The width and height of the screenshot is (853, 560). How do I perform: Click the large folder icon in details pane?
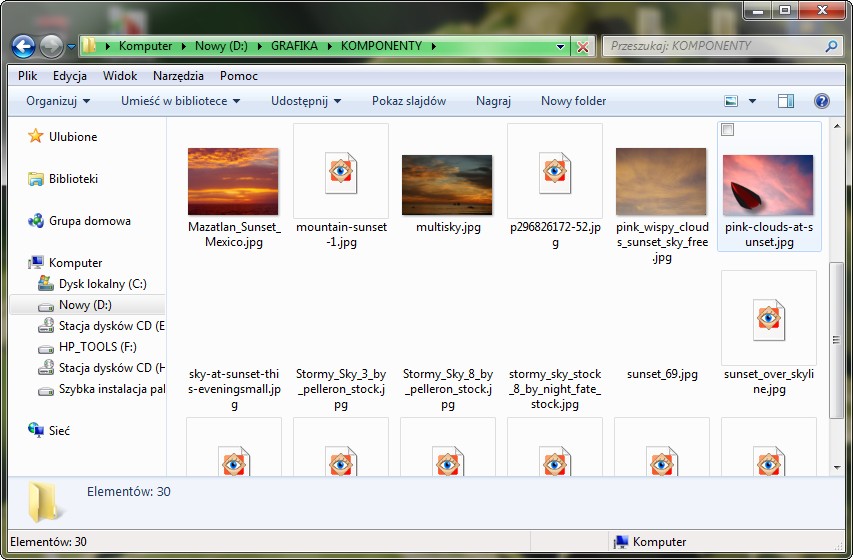click(44, 502)
